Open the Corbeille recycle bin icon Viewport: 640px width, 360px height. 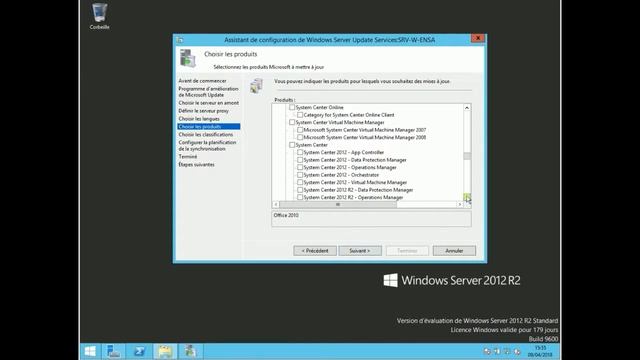[x=99, y=16]
